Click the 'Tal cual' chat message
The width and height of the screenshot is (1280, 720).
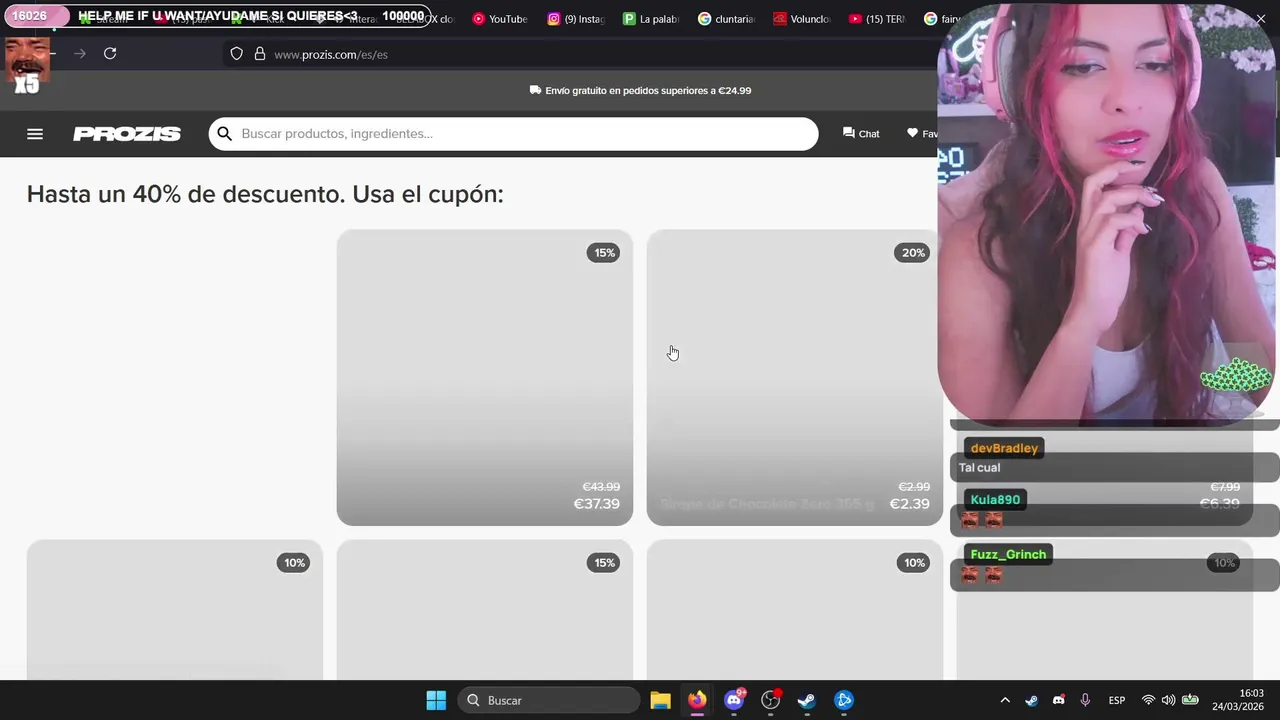(x=979, y=468)
